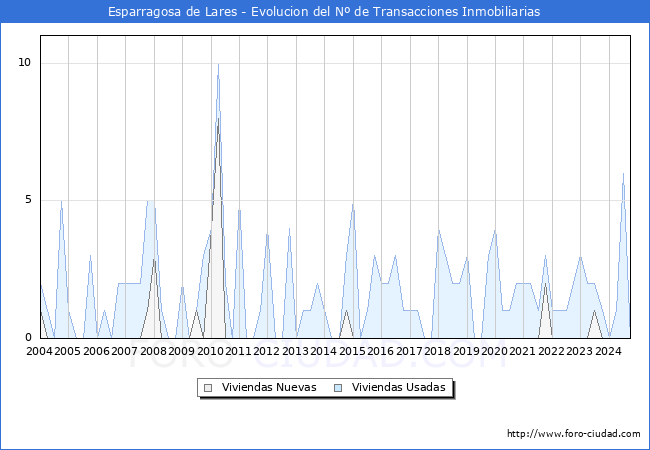
Task: Click the x-axis year label 2012
Action: click(267, 351)
